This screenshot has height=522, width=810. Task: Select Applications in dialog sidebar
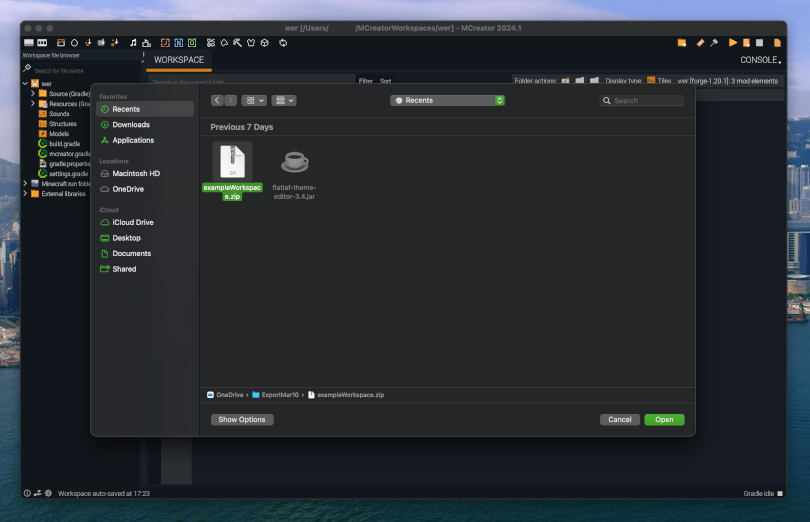click(x=145, y=140)
